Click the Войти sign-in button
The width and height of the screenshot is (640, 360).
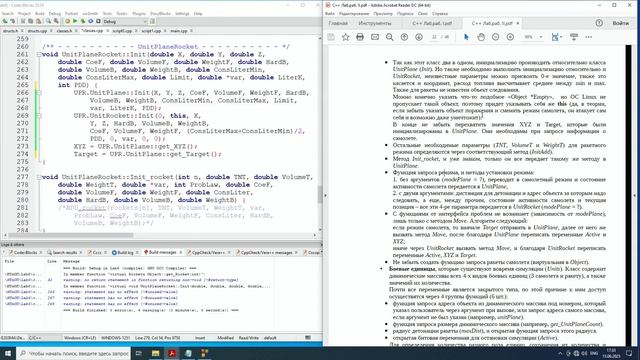[x=620, y=23]
